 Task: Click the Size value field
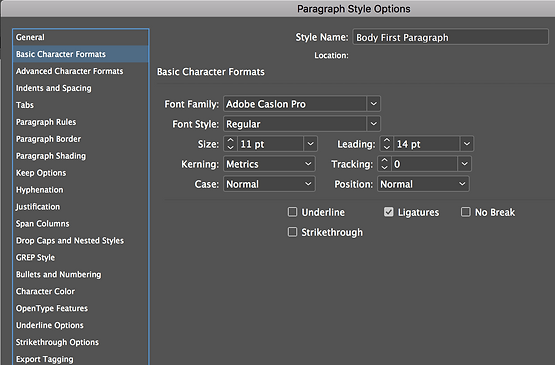coord(270,144)
